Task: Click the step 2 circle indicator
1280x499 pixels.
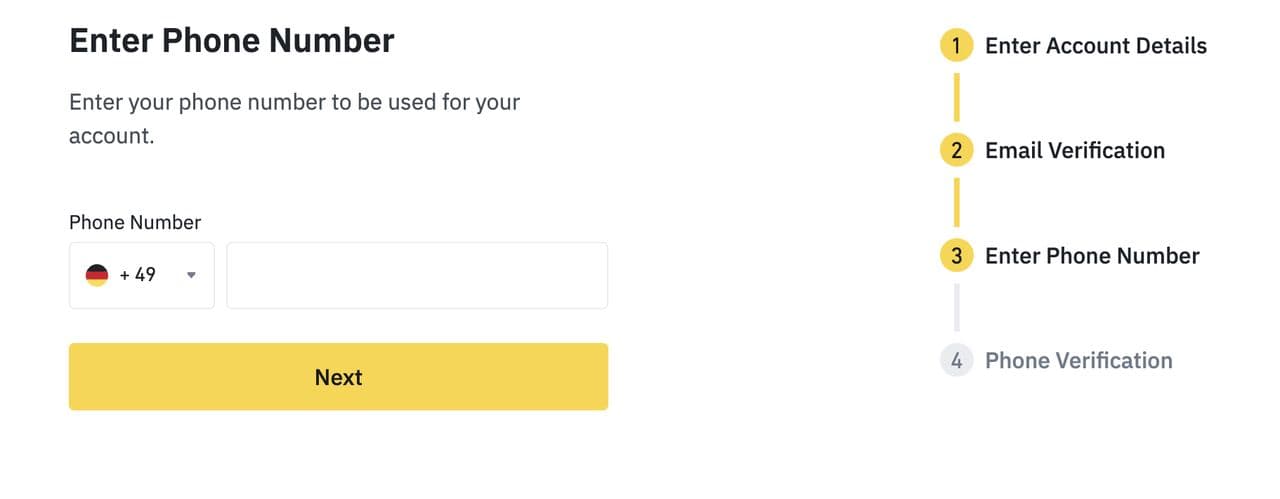Action: click(x=957, y=151)
